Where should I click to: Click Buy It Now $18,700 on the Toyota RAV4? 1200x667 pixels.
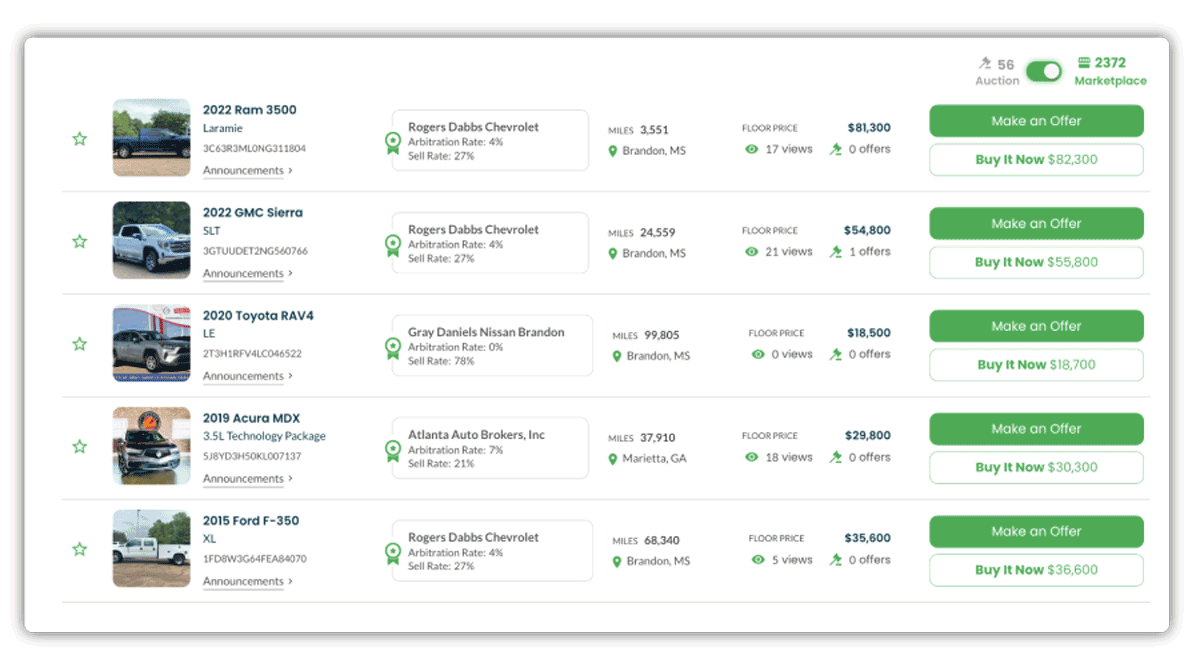(1036, 364)
